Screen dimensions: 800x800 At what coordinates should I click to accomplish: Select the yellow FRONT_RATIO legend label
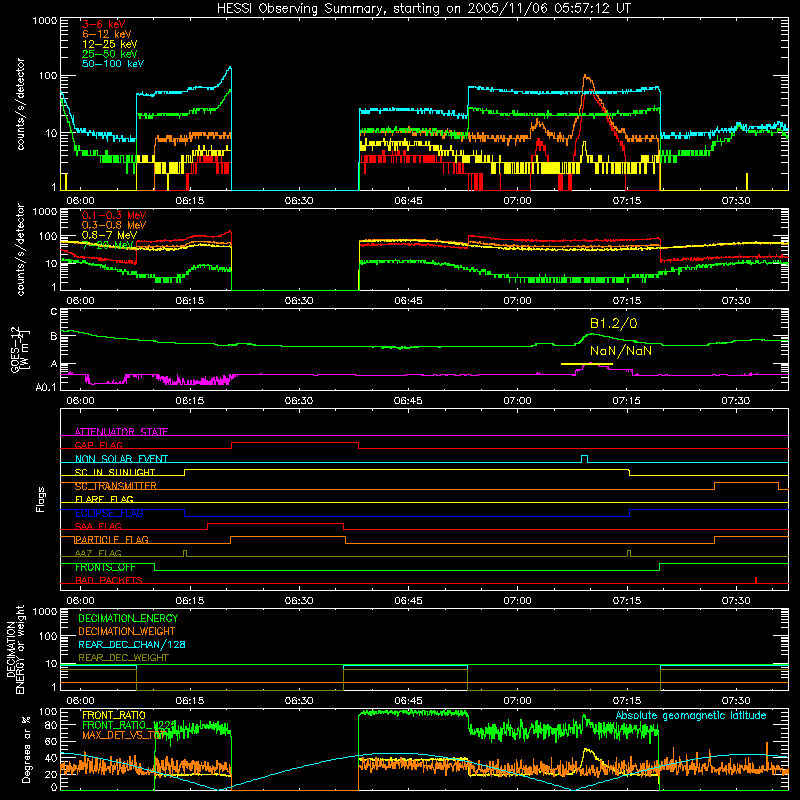[114, 715]
